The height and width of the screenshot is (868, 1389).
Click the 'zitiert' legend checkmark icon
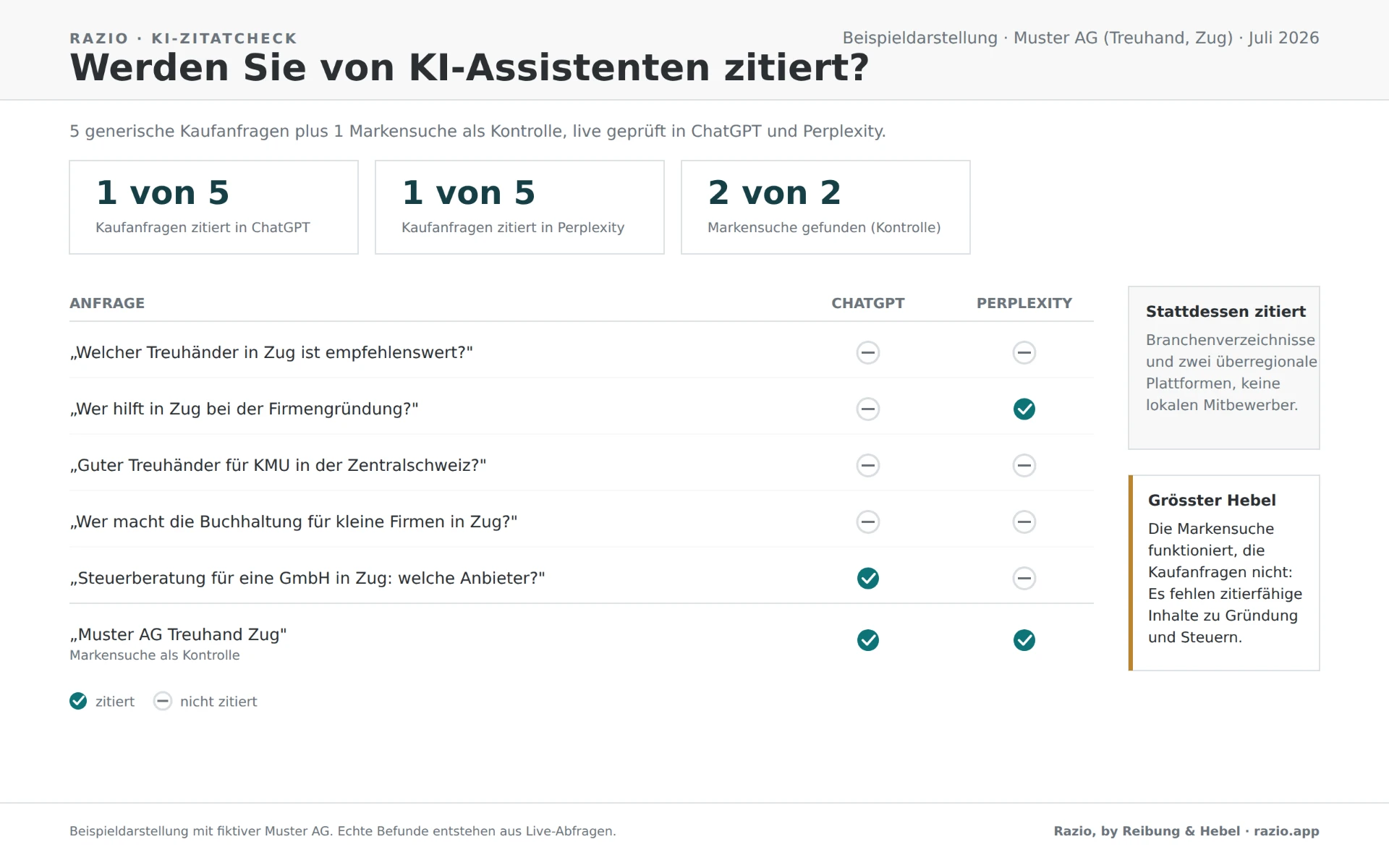coord(78,701)
